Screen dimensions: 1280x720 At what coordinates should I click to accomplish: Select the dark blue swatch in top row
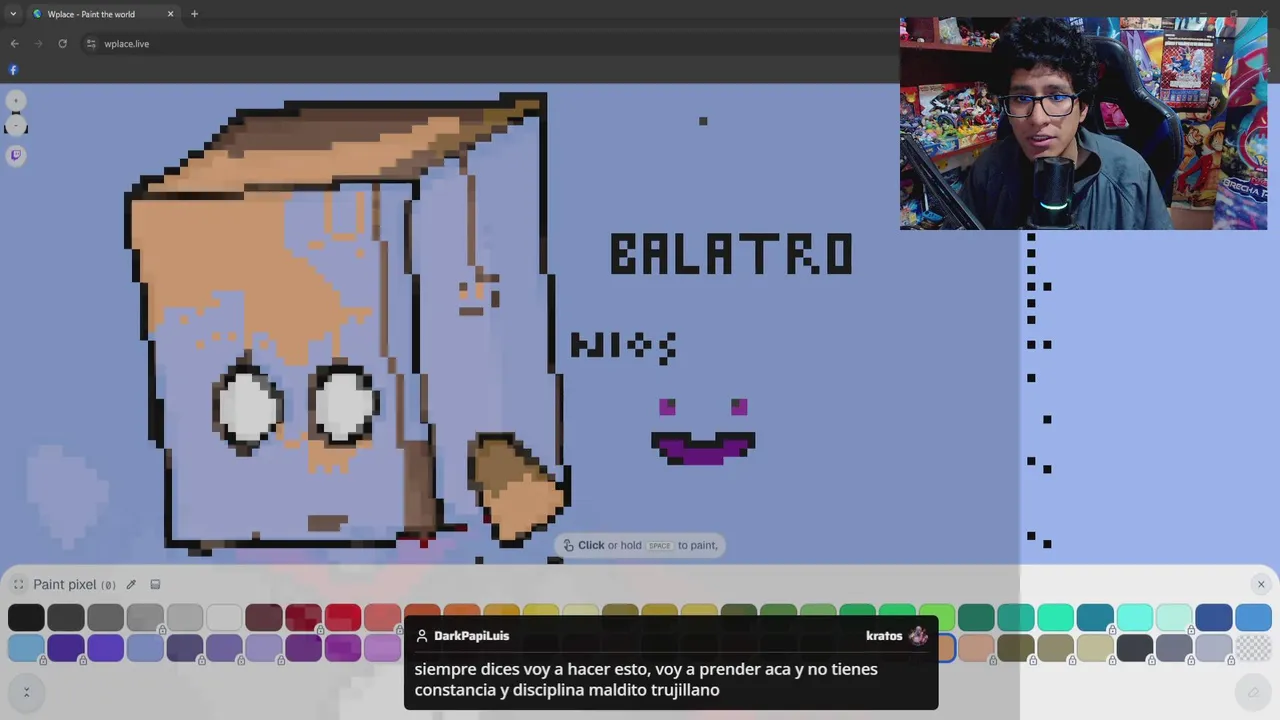(x=1213, y=618)
